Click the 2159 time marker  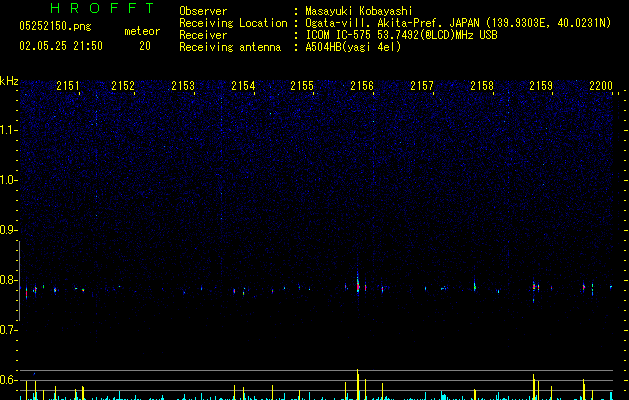541,85
